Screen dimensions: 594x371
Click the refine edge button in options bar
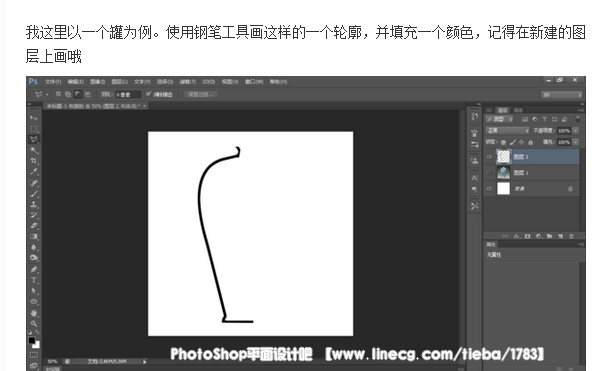200,94
